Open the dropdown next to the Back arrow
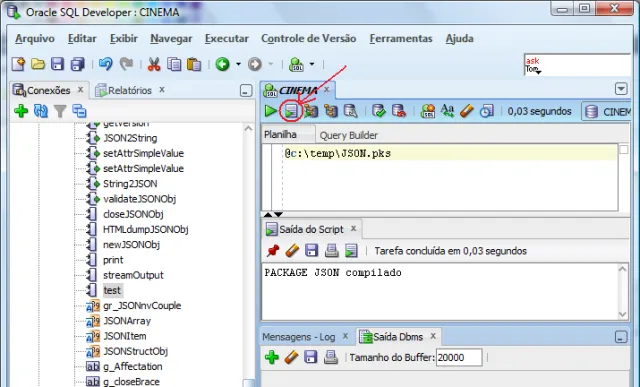The image size is (640, 387). tap(238, 64)
